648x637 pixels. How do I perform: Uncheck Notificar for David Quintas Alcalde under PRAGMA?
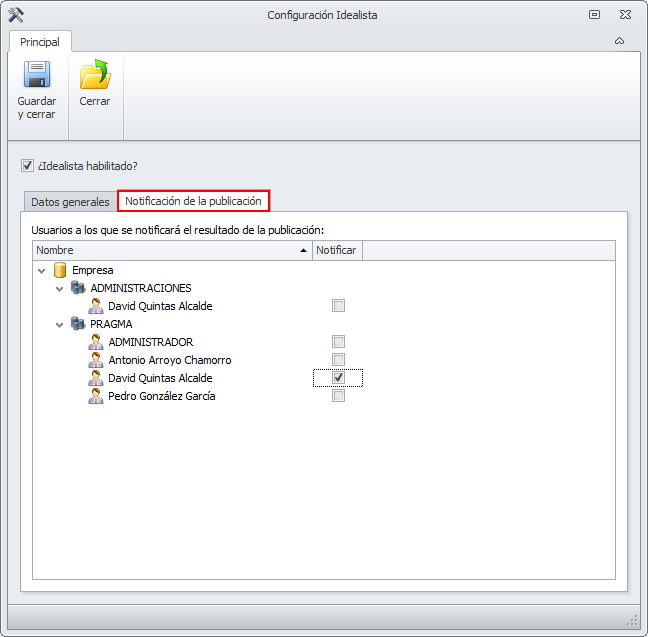click(x=338, y=378)
